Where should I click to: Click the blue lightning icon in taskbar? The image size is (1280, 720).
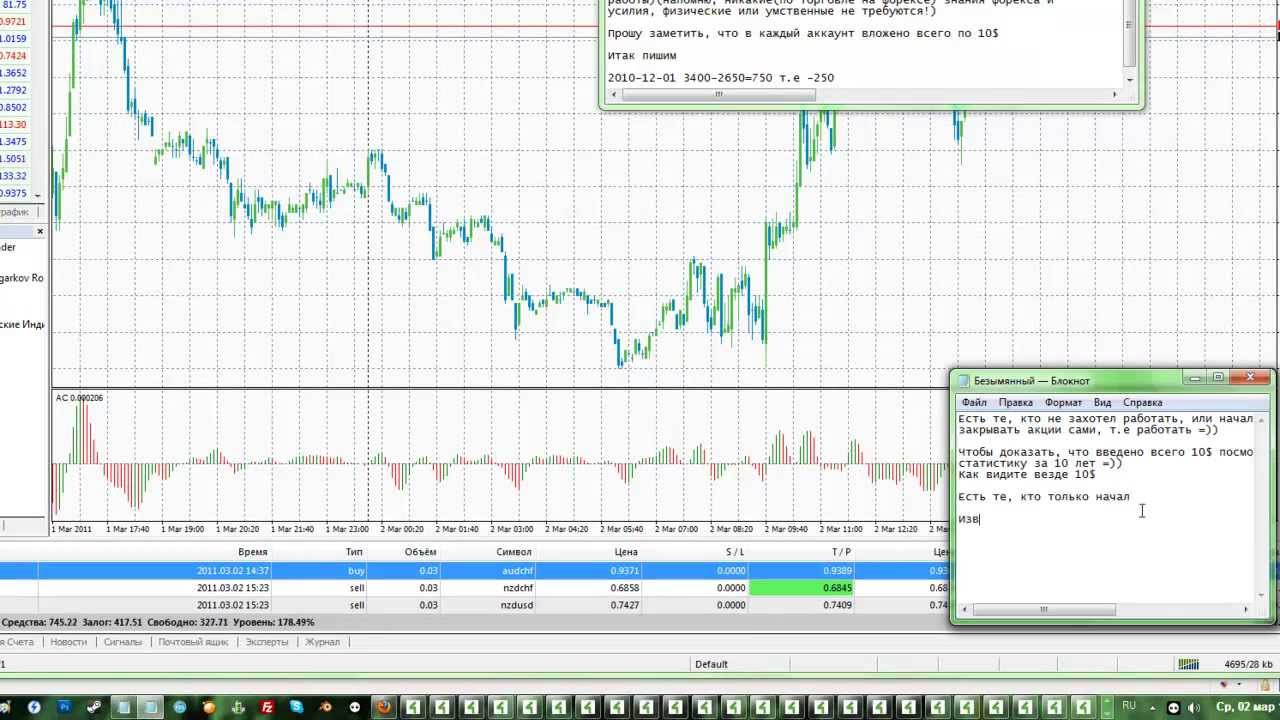[34, 707]
